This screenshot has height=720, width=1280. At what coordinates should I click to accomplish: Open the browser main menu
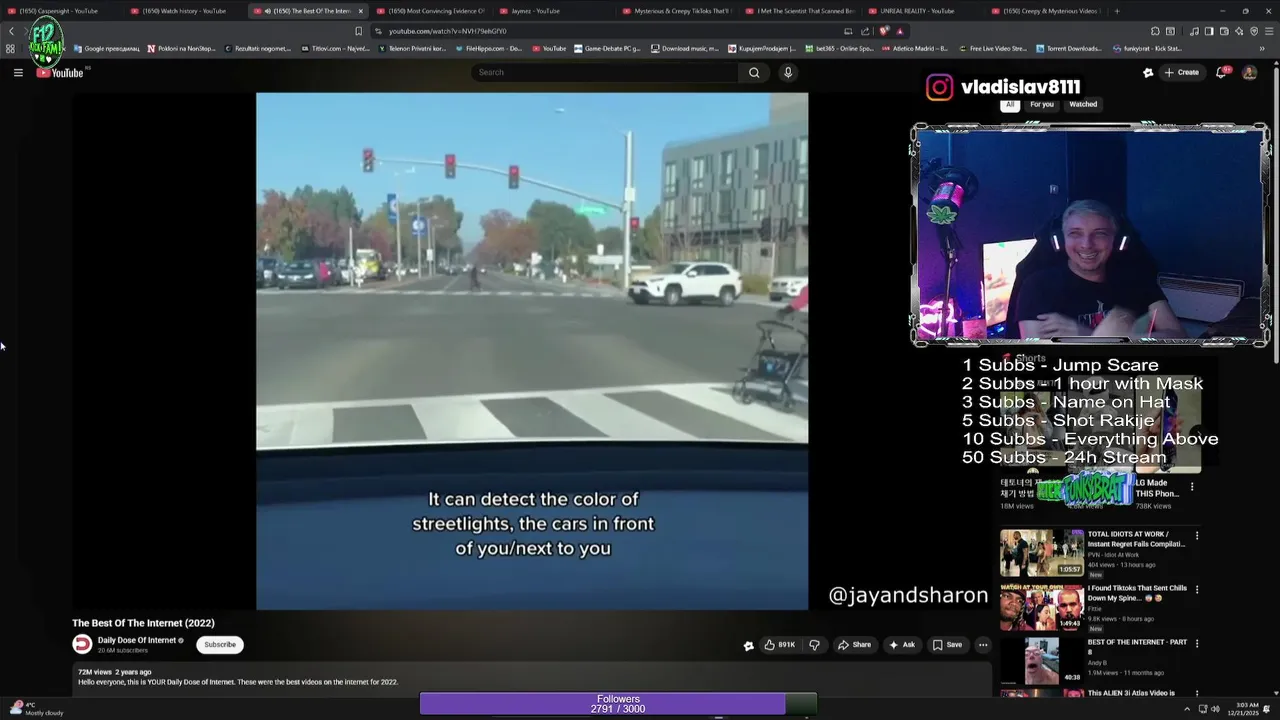click(1269, 31)
